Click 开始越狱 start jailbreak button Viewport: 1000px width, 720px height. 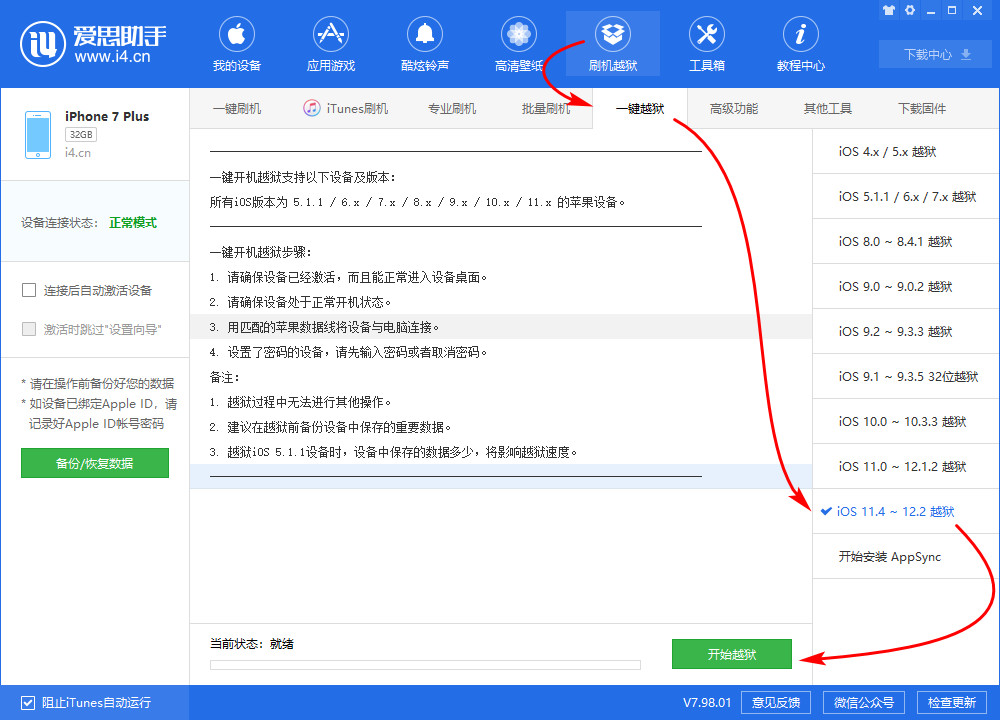click(732, 654)
